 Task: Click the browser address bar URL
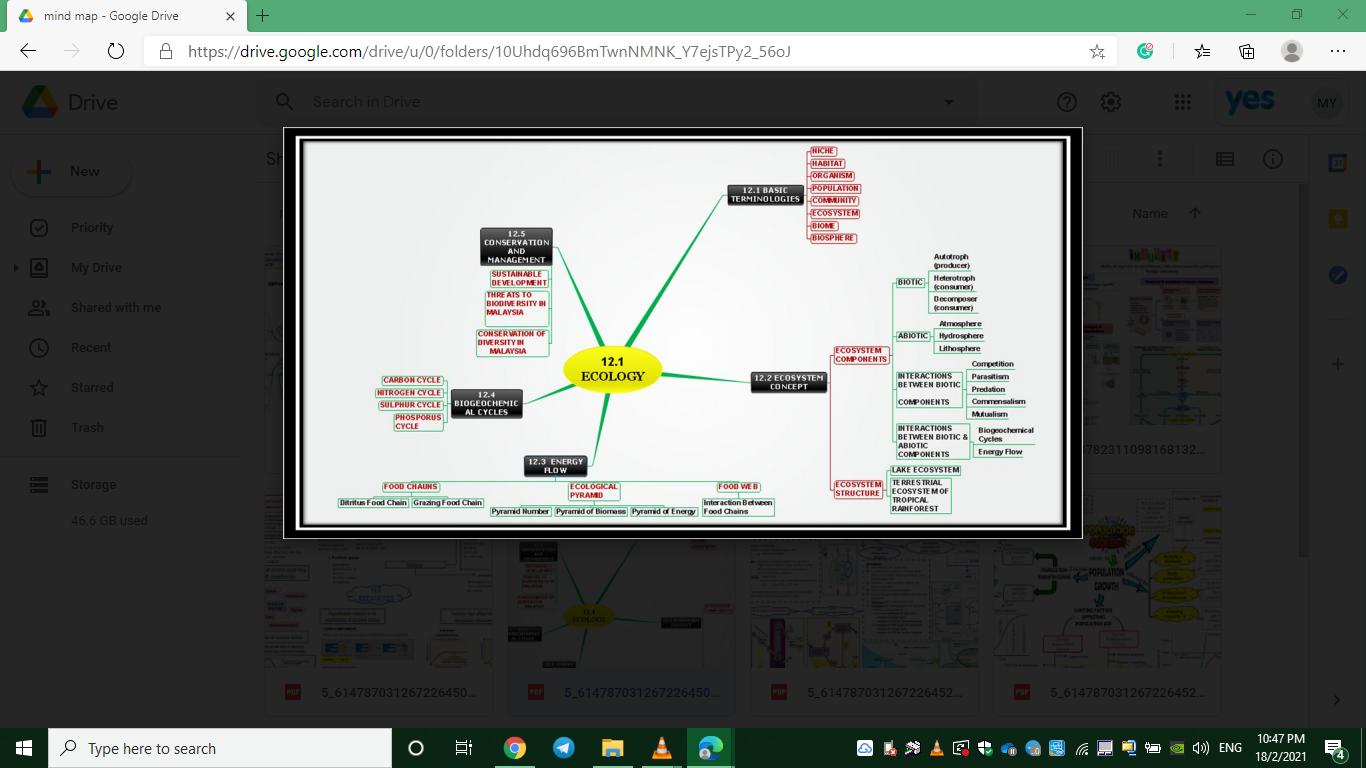(490, 51)
